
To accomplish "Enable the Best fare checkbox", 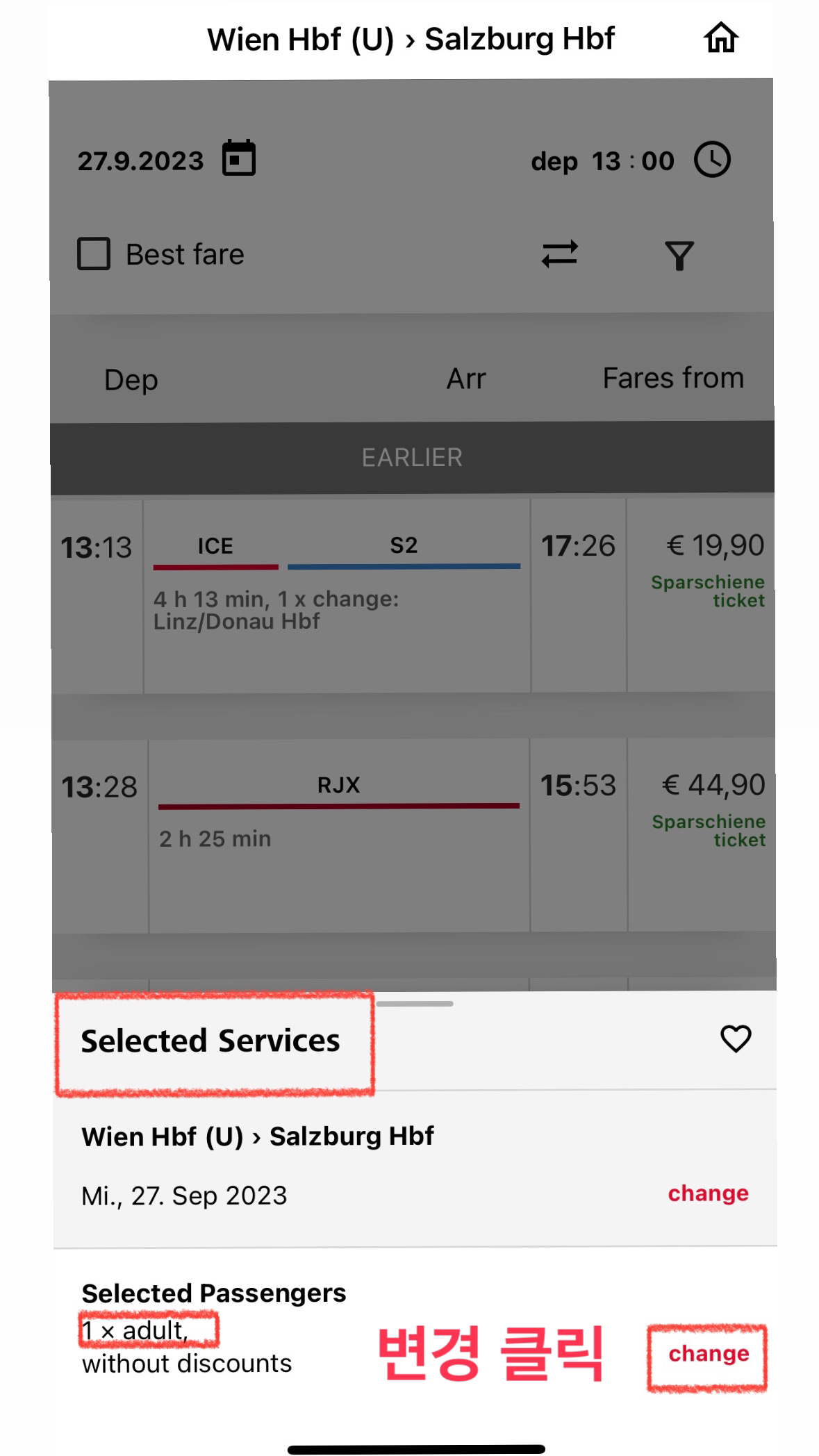I will pos(94,254).
